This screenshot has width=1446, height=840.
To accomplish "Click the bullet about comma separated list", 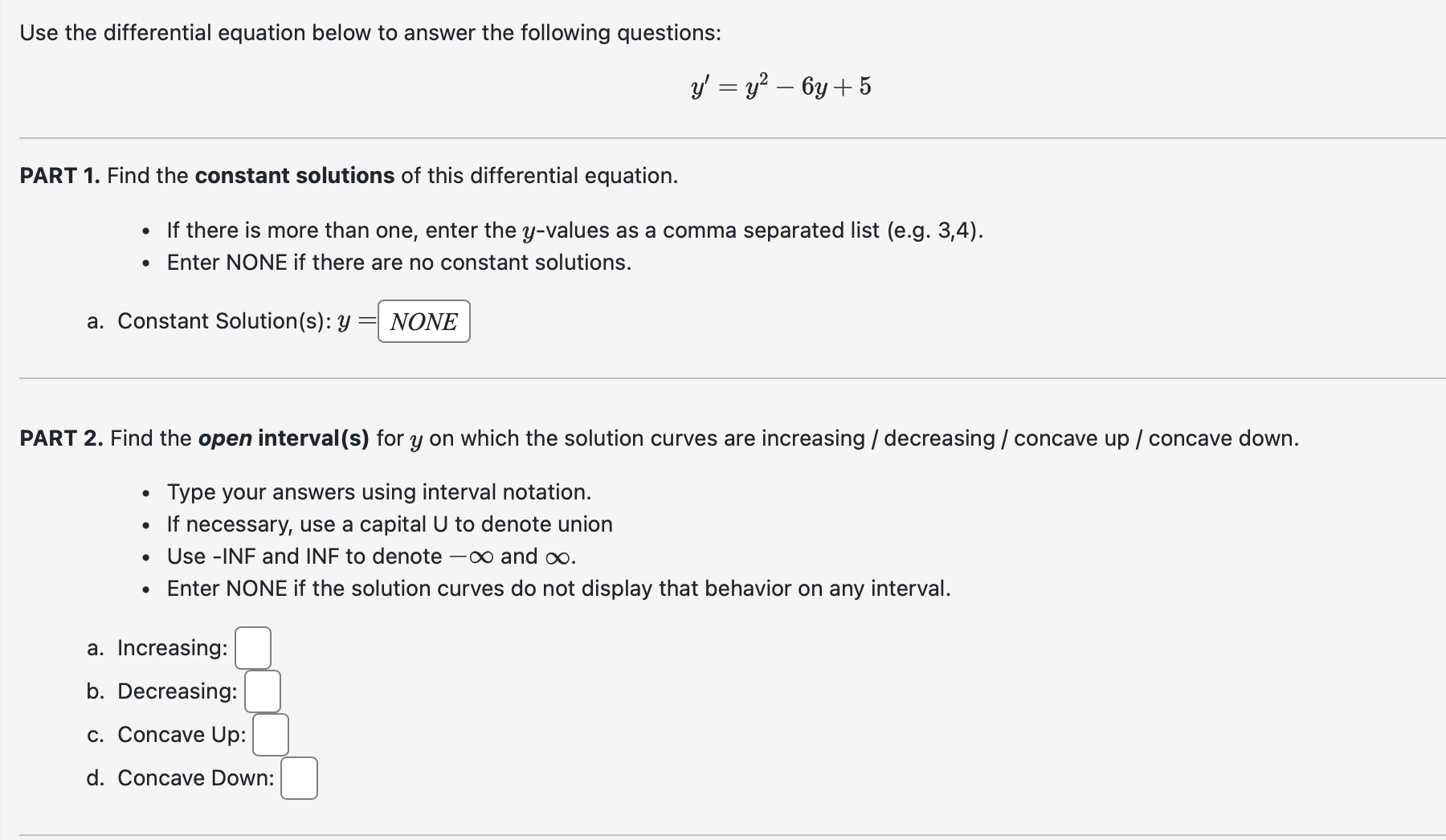I will (574, 230).
